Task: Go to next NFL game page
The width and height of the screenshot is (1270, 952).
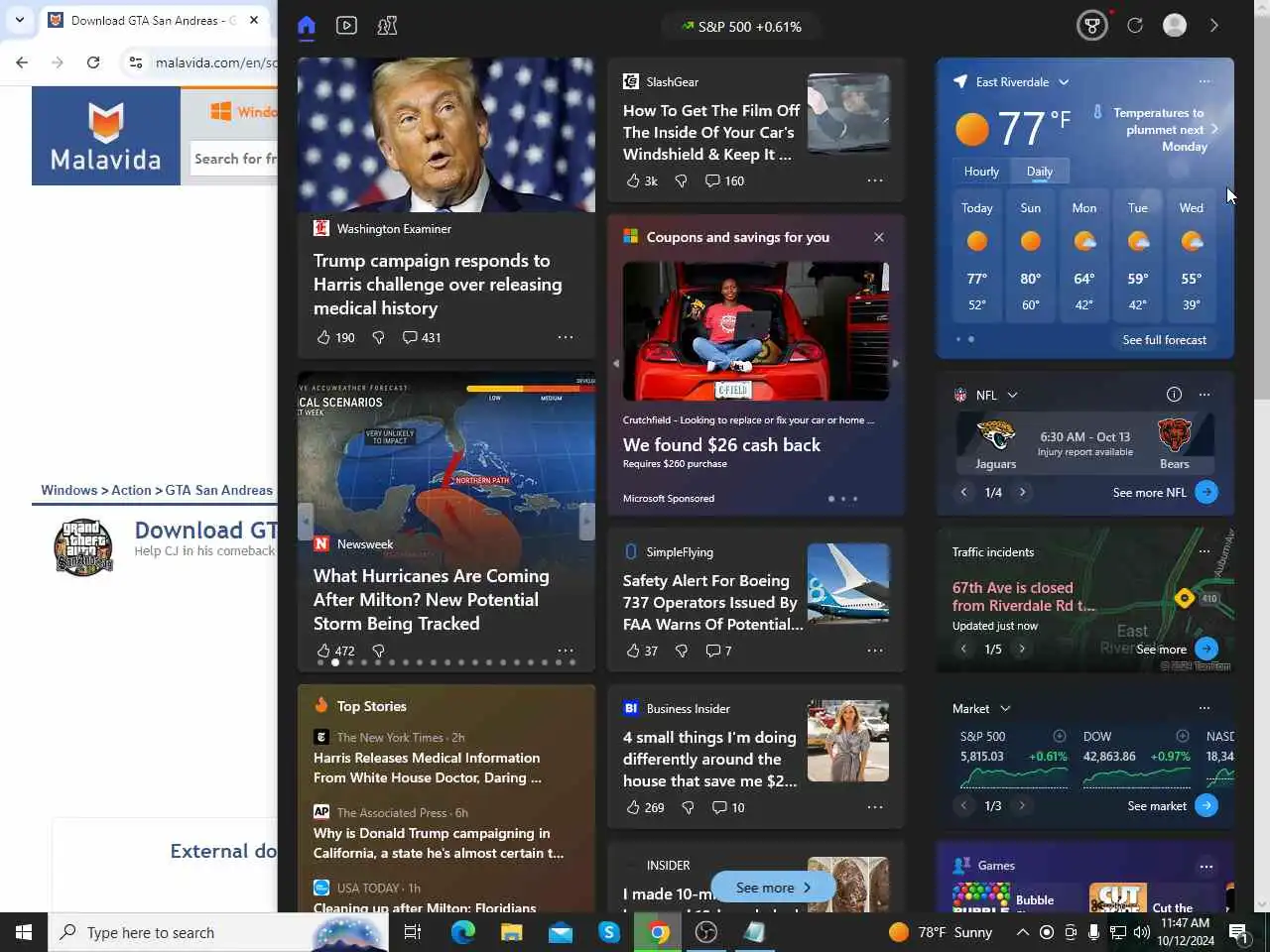Action: tap(1022, 492)
